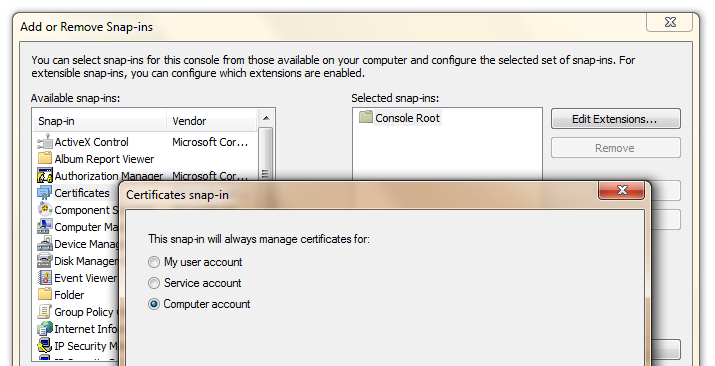Click the Device Manager icon
This screenshot has height=366, width=715.
click(x=45, y=244)
